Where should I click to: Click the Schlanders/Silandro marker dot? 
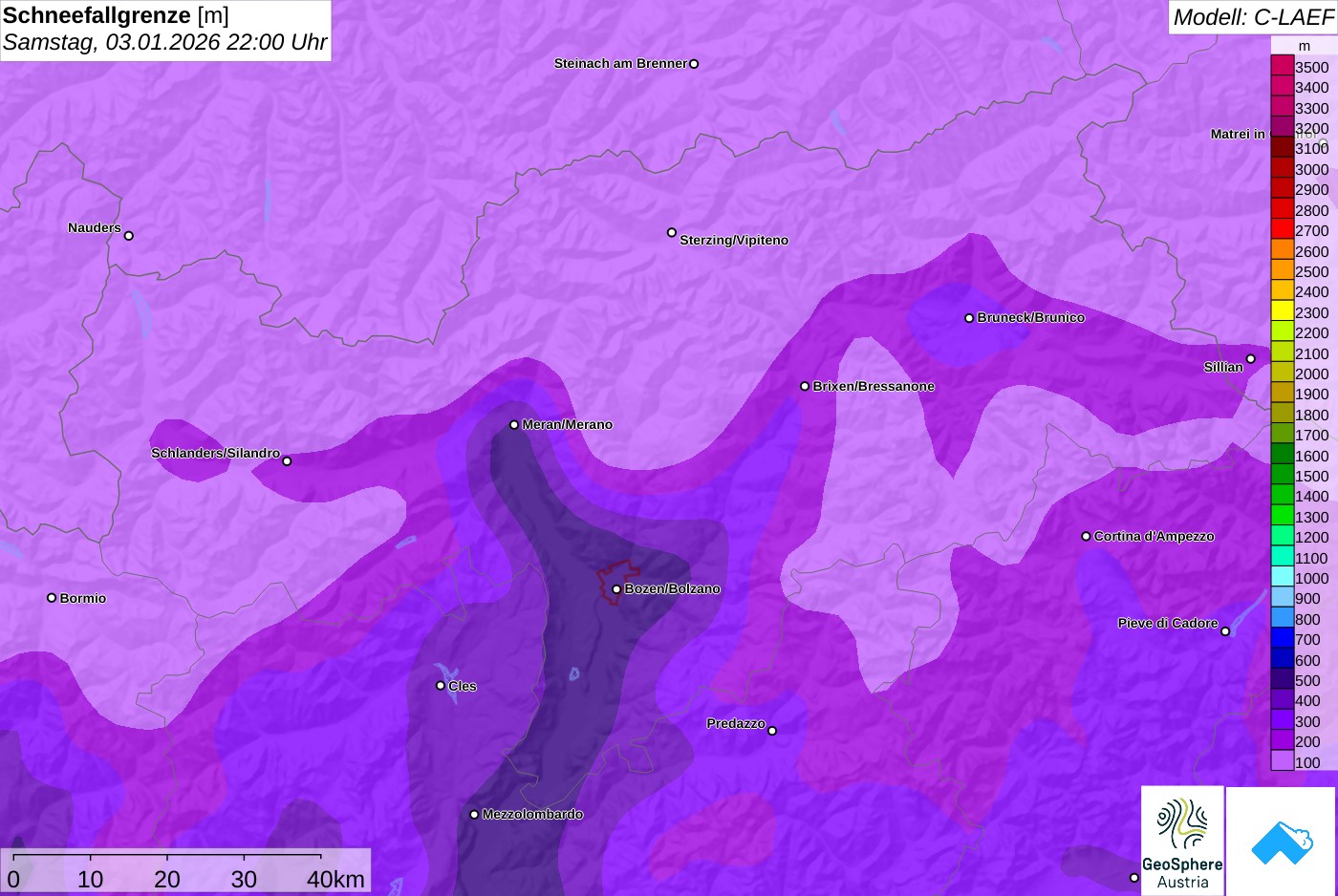287,461
